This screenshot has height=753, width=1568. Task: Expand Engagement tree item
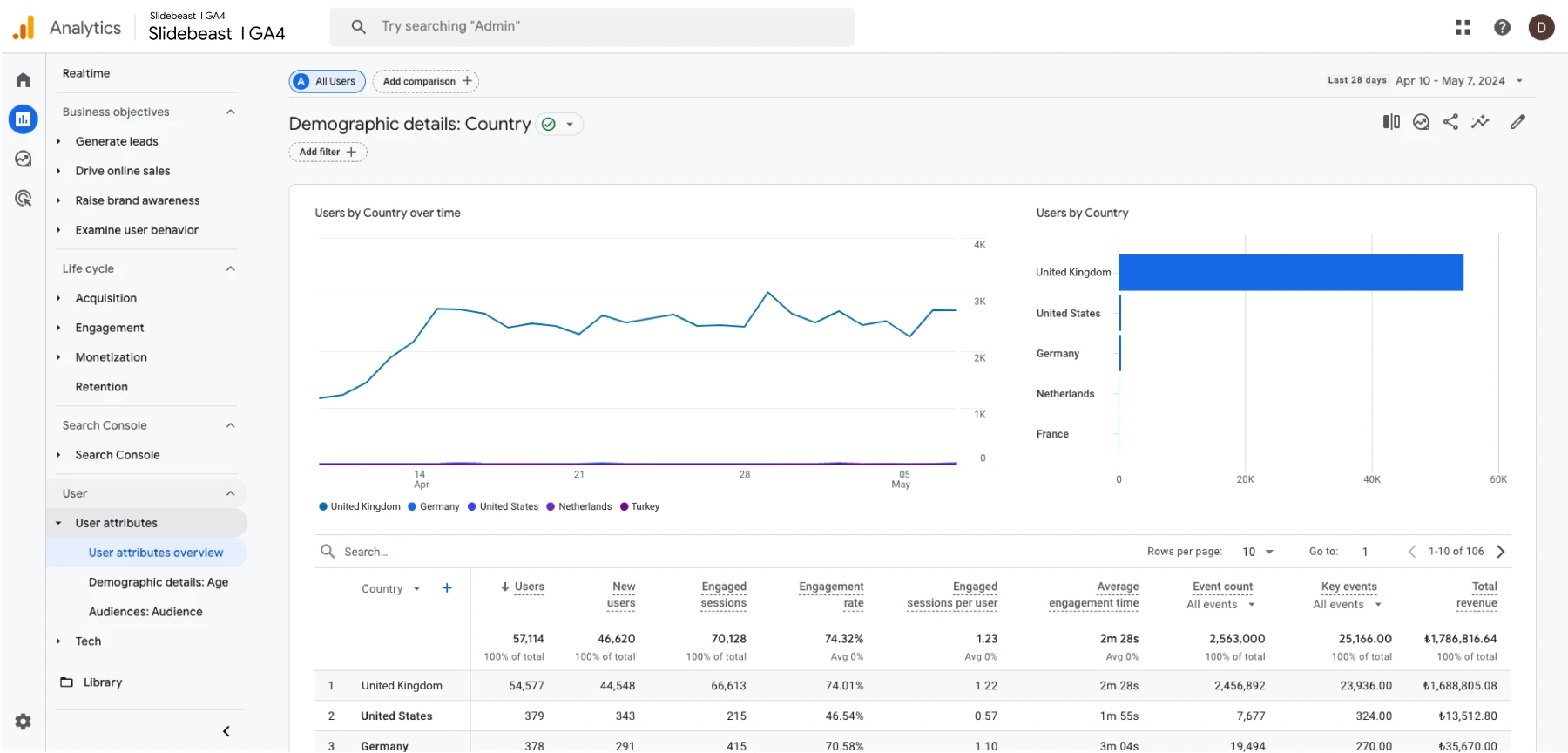coord(58,328)
